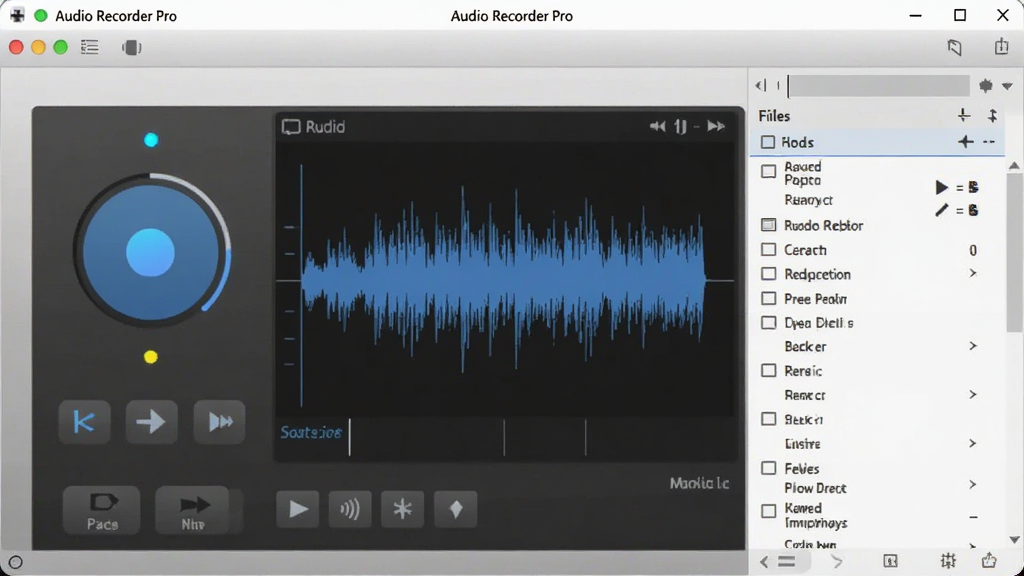Image resolution: width=1024 pixels, height=576 pixels.
Task: Toggle the Cerach checkbox
Action: pyautogui.click(x=769, y=249)
